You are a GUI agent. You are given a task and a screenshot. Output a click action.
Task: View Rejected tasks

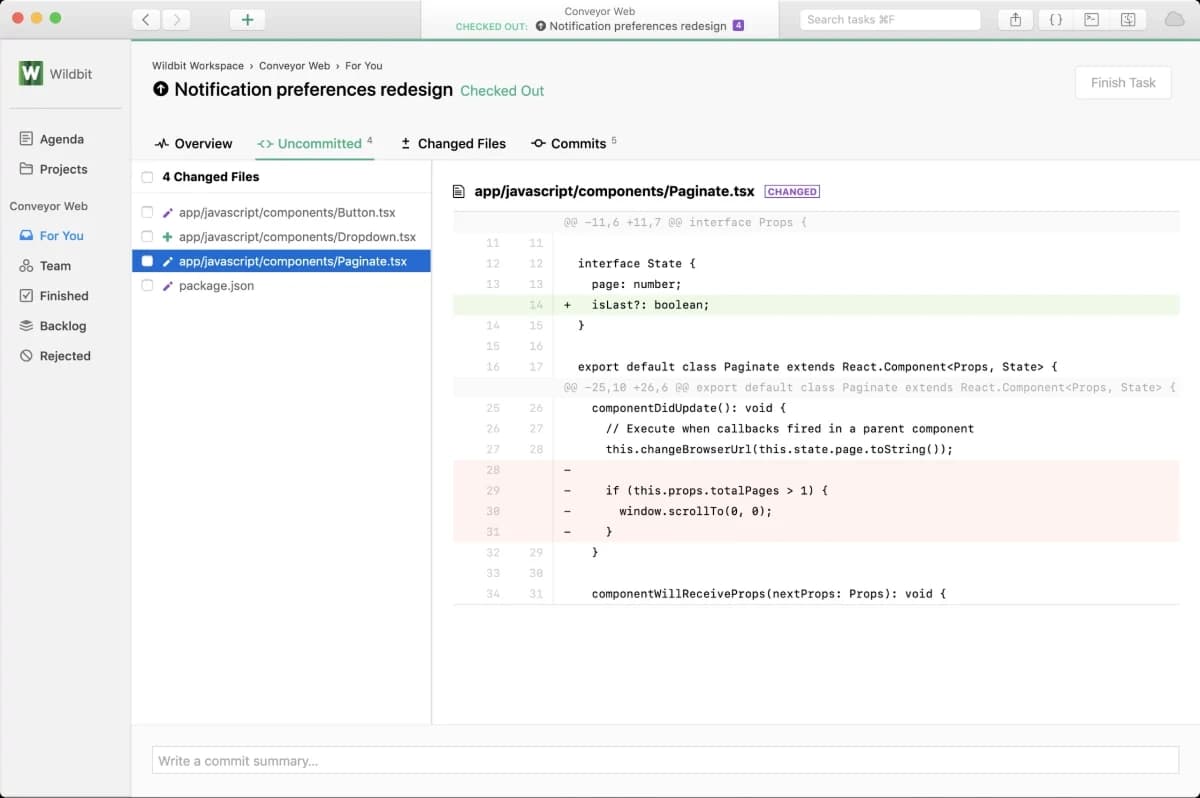point(55,356)
